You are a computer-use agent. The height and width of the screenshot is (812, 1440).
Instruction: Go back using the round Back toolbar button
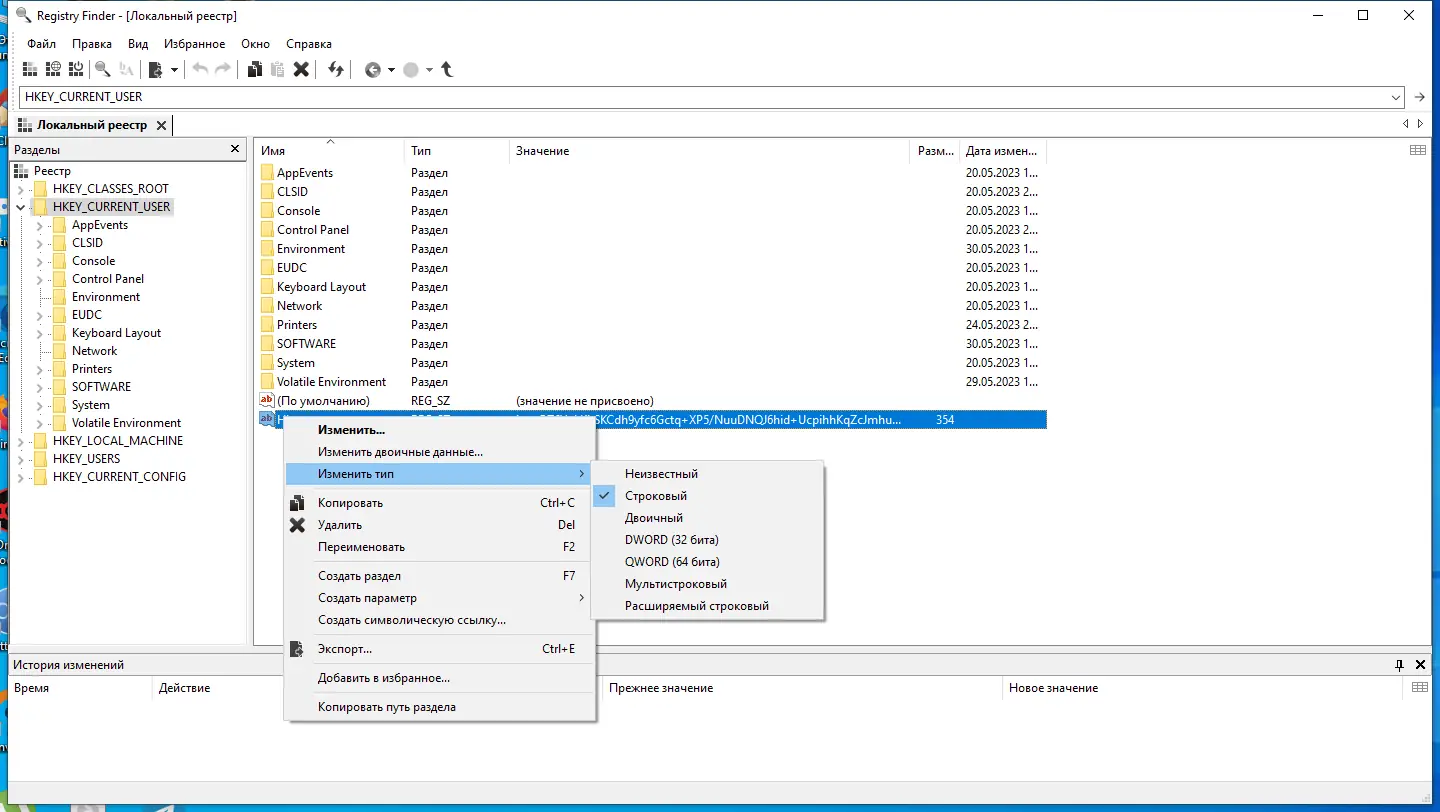pyautogui.click(x=373, y=70)
